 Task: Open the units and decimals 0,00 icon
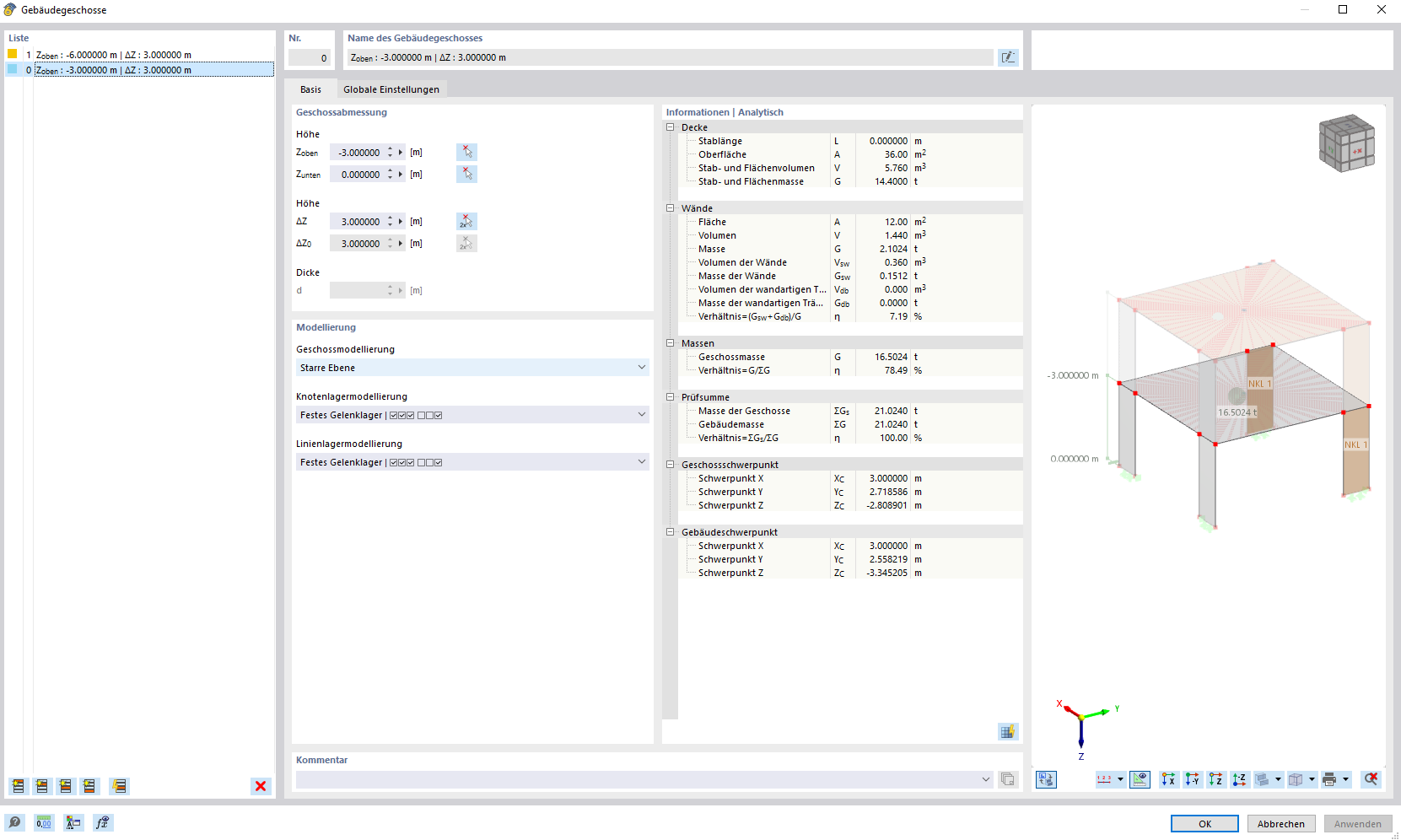coord(44,822)
